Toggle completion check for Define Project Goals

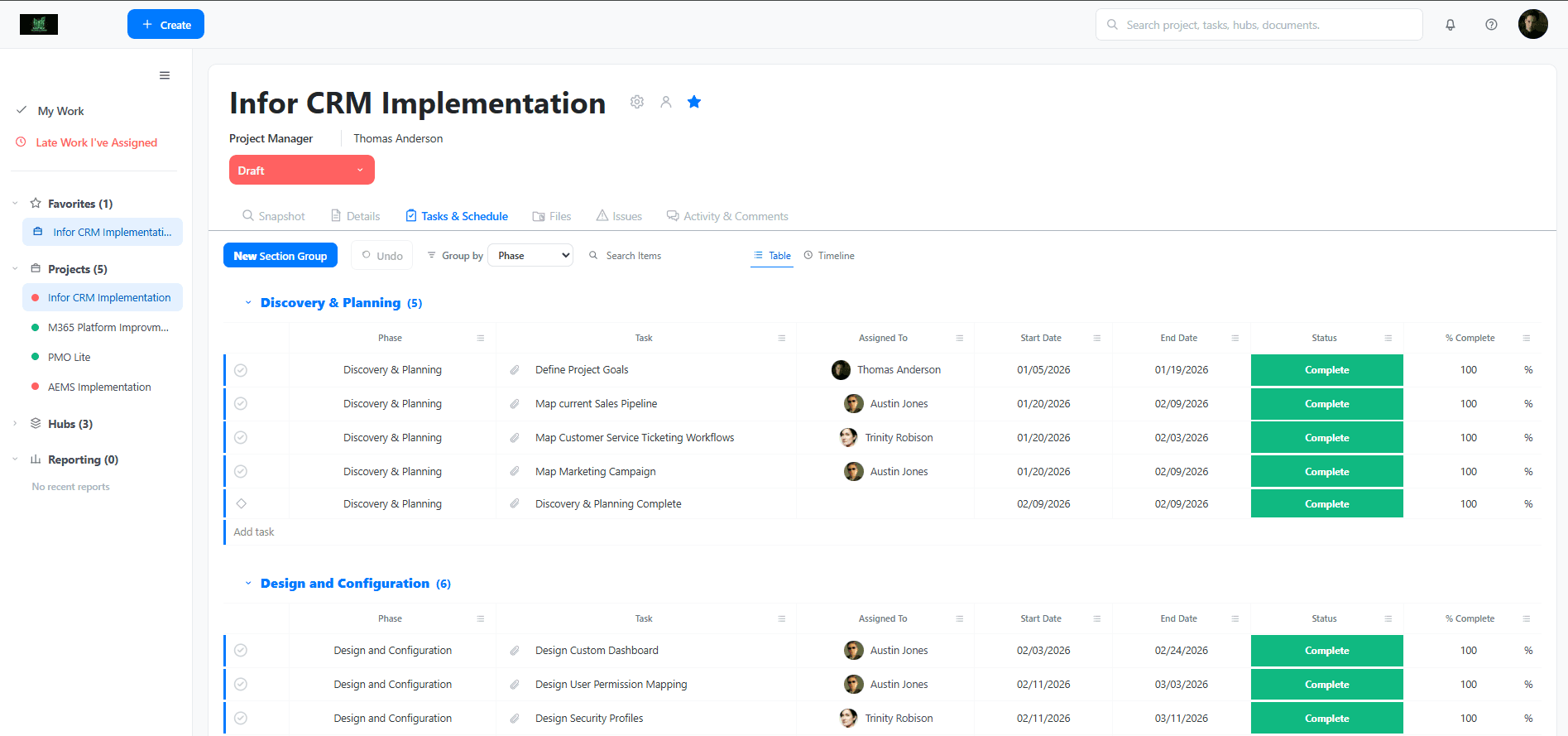tap(241, 370)
